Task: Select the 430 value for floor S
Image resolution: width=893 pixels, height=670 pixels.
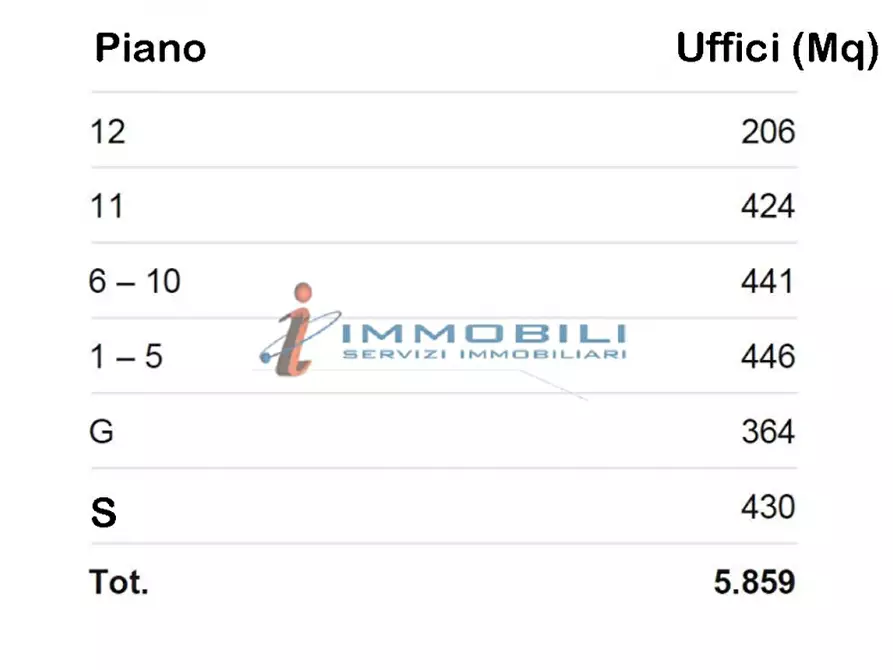Action: [768, 507]
